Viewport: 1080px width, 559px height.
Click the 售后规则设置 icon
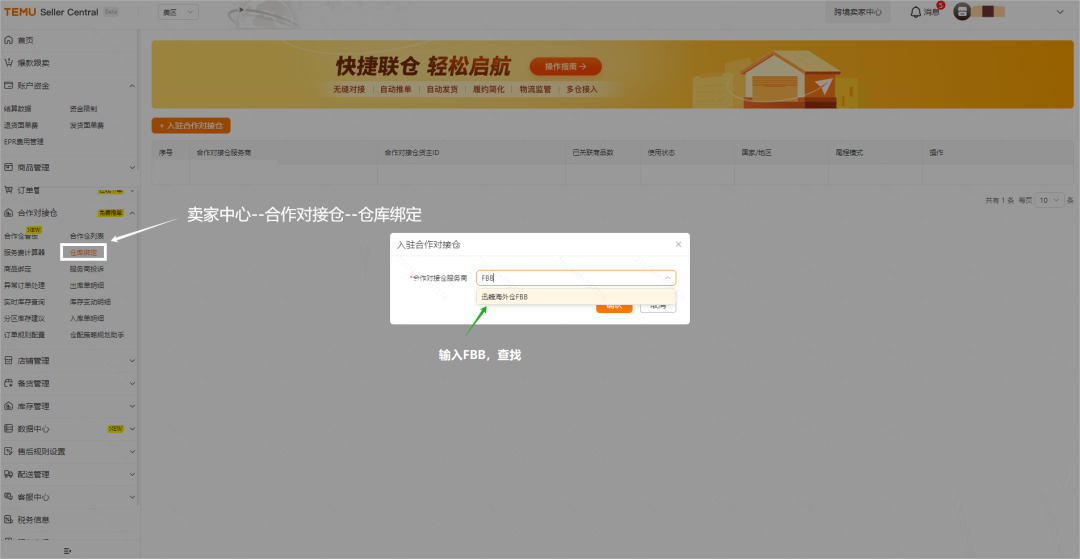coord(9,452)
